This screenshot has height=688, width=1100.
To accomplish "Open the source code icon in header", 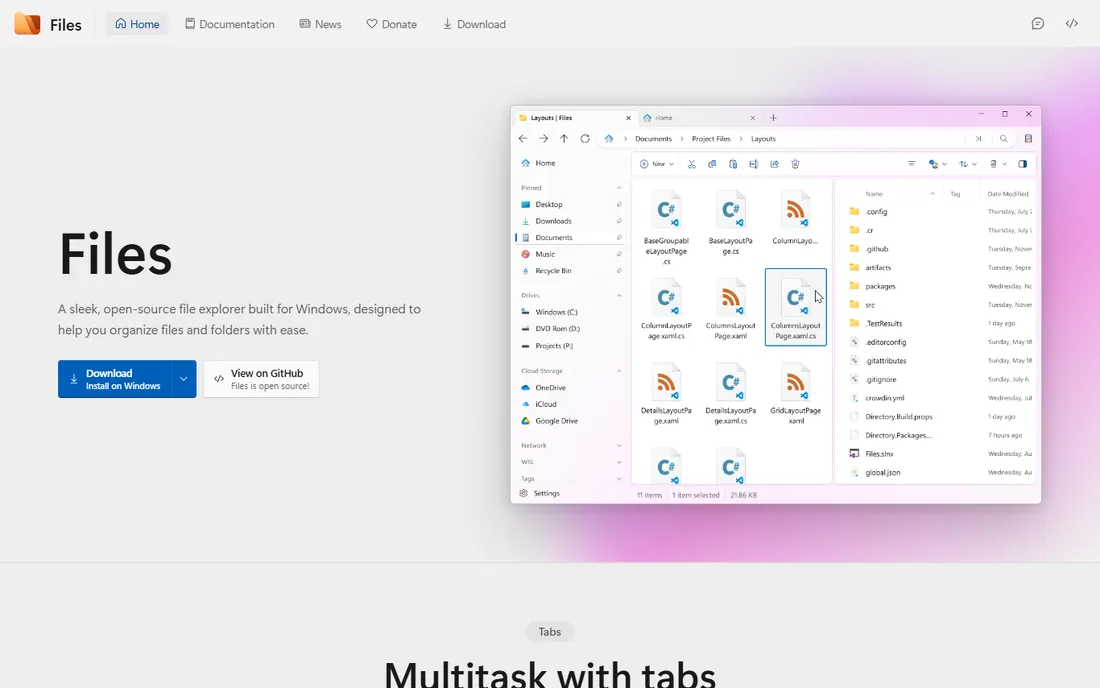I will point(1071,24).
